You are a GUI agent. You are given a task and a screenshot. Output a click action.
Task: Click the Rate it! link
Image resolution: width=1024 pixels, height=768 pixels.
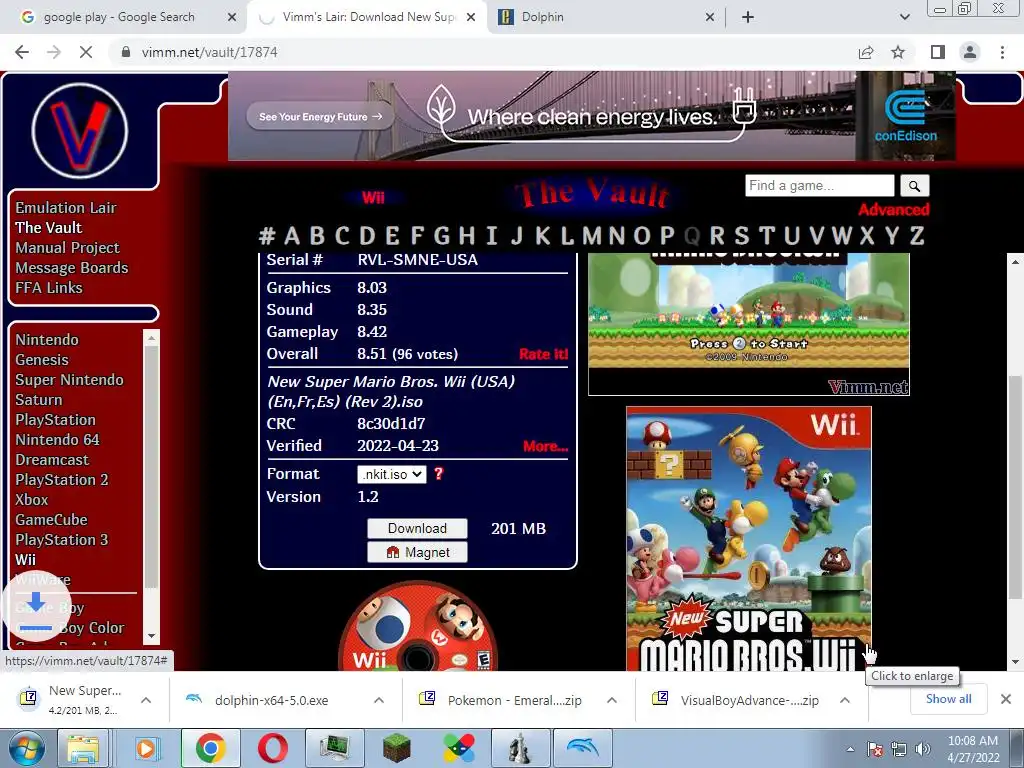543,355
